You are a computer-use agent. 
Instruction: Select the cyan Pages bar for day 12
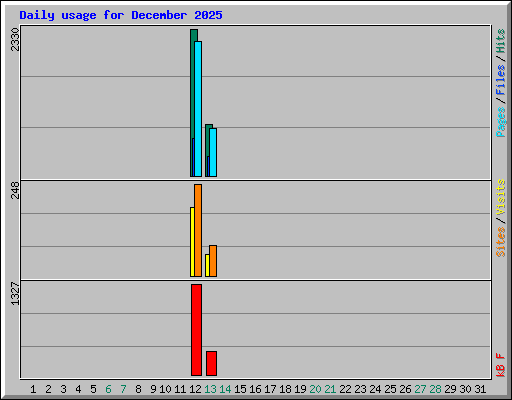pos(198,109)
